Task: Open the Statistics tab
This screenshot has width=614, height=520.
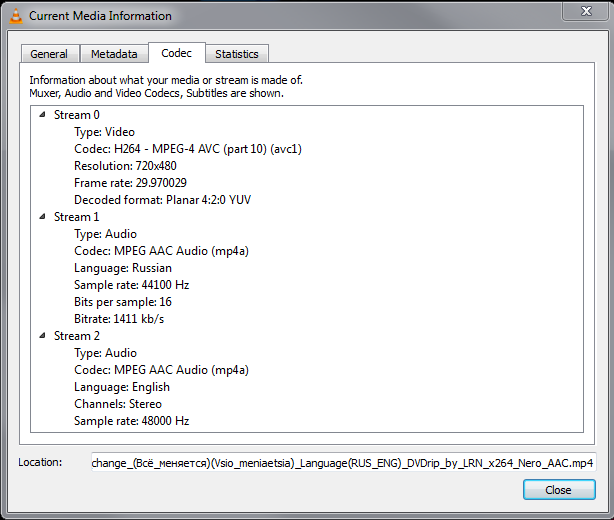Action: (237, 54)
